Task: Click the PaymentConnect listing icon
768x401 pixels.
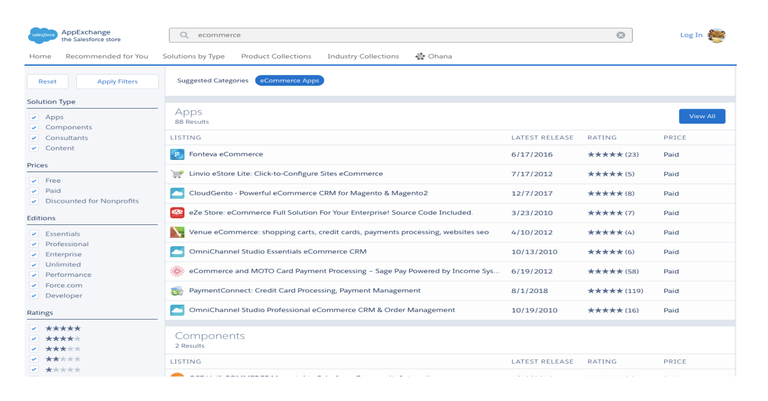Action: (x=177, y=291)
